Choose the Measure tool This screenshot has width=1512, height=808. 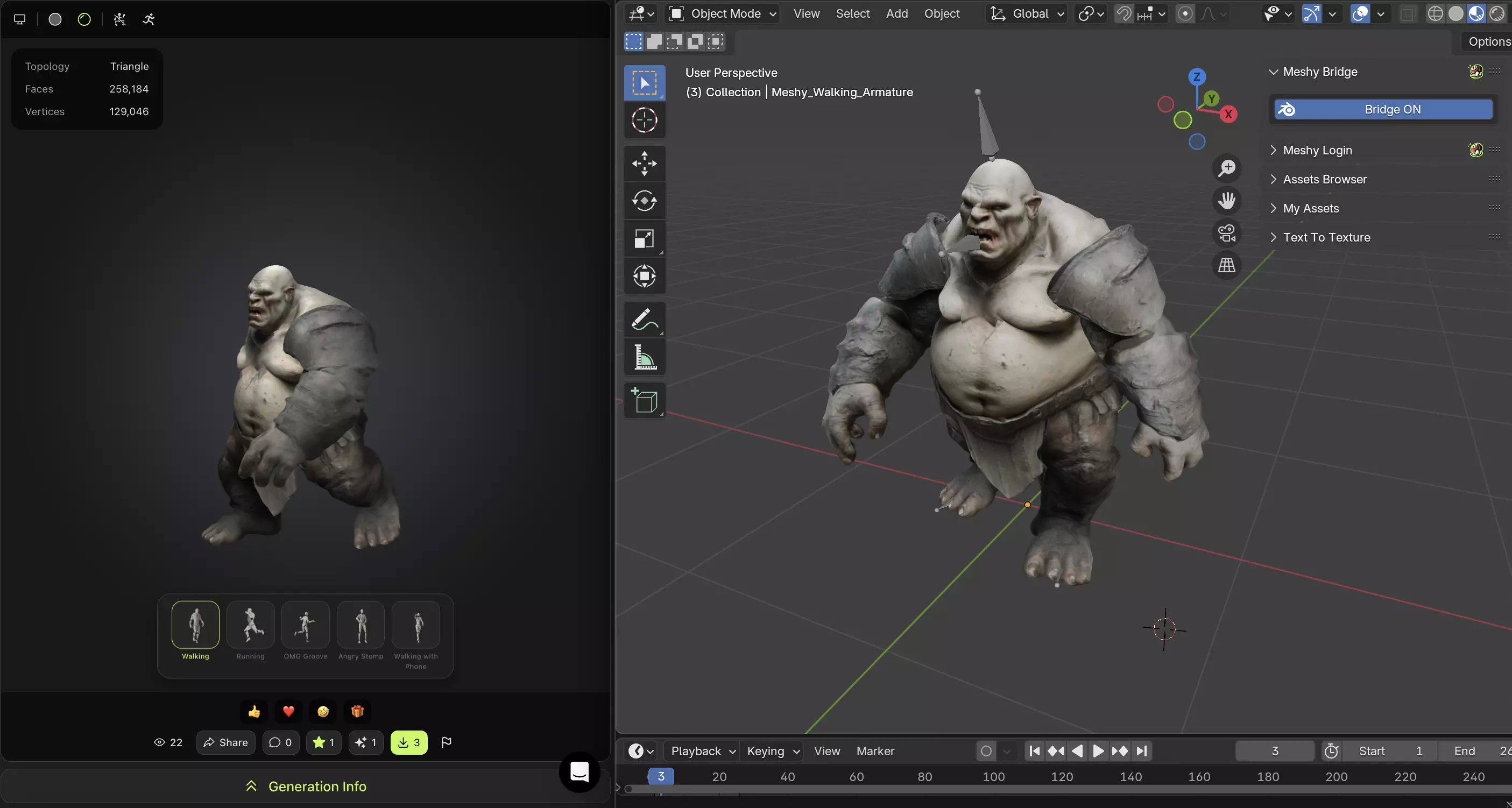[x=645, y=357]
